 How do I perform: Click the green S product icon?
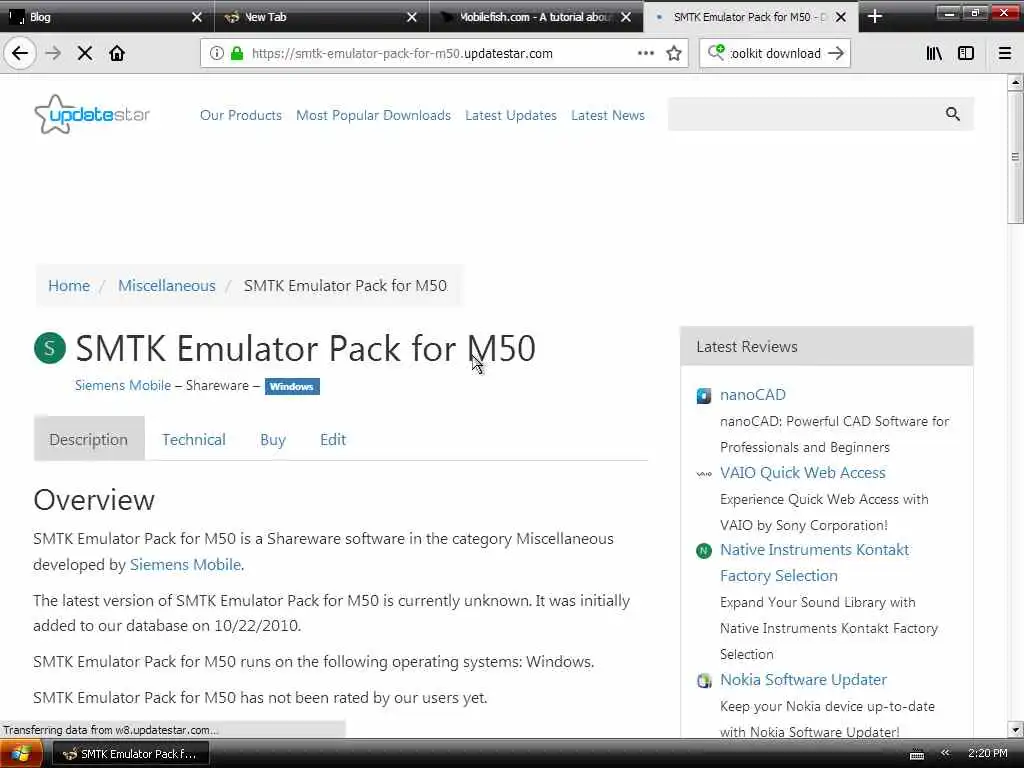[x=50, y=348]
